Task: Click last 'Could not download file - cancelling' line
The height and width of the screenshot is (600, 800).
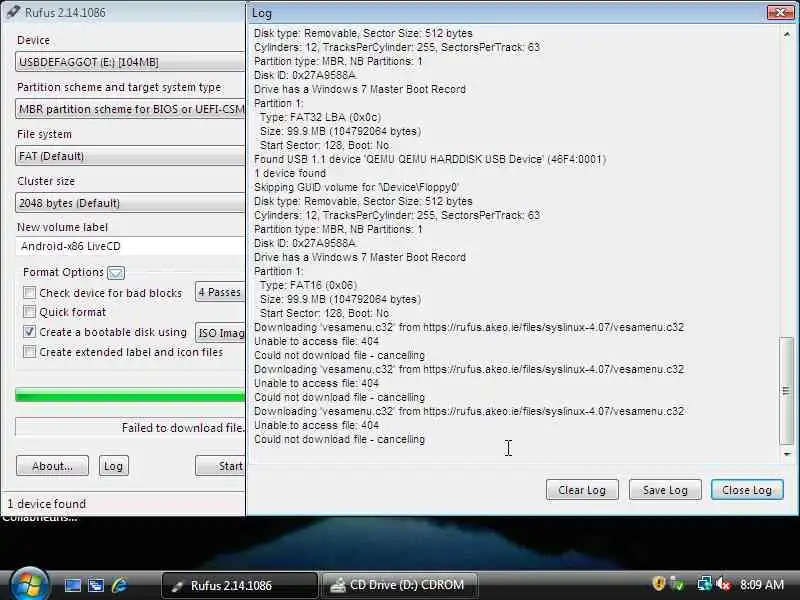Action: pos(339,439)
